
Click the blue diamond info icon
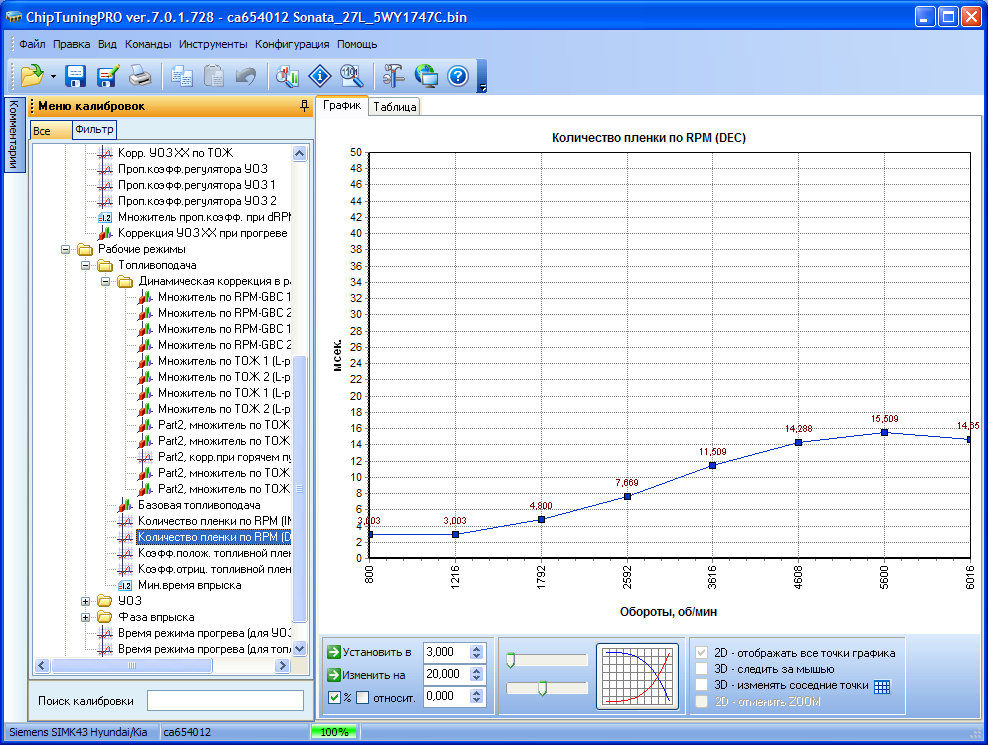[x=319, y=76]
